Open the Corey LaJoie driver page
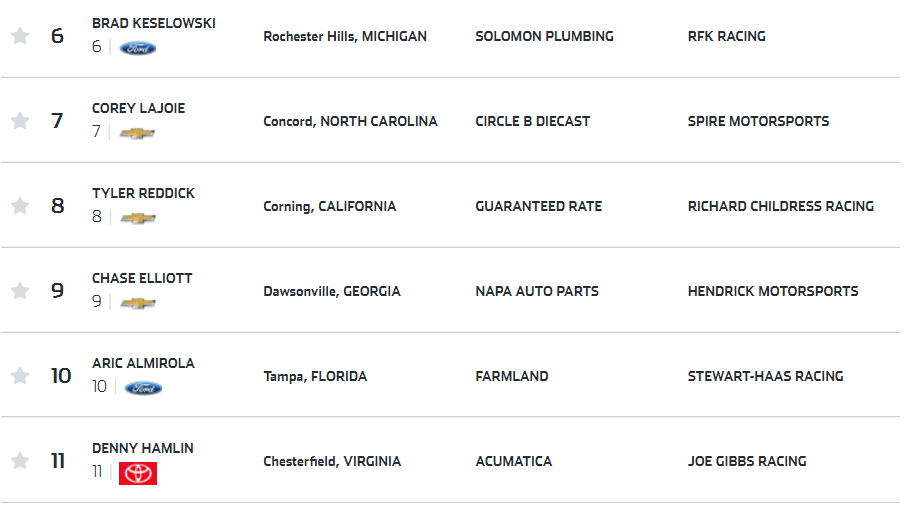The height and width of the screenshot is (506, 910). coord(139,108)
